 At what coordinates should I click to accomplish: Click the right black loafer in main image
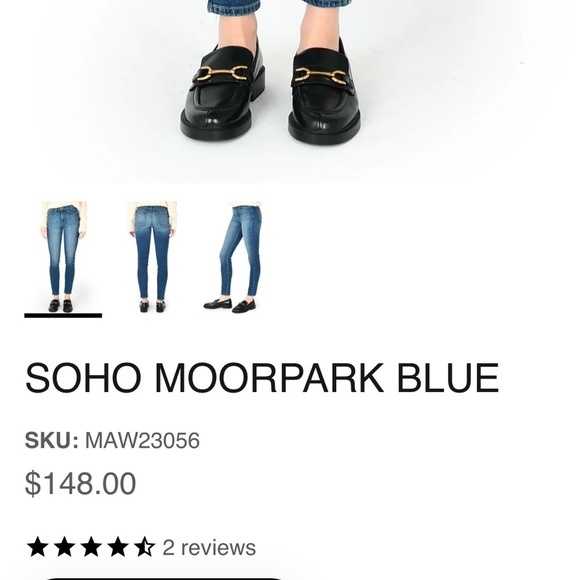click(x=324, y=94)
